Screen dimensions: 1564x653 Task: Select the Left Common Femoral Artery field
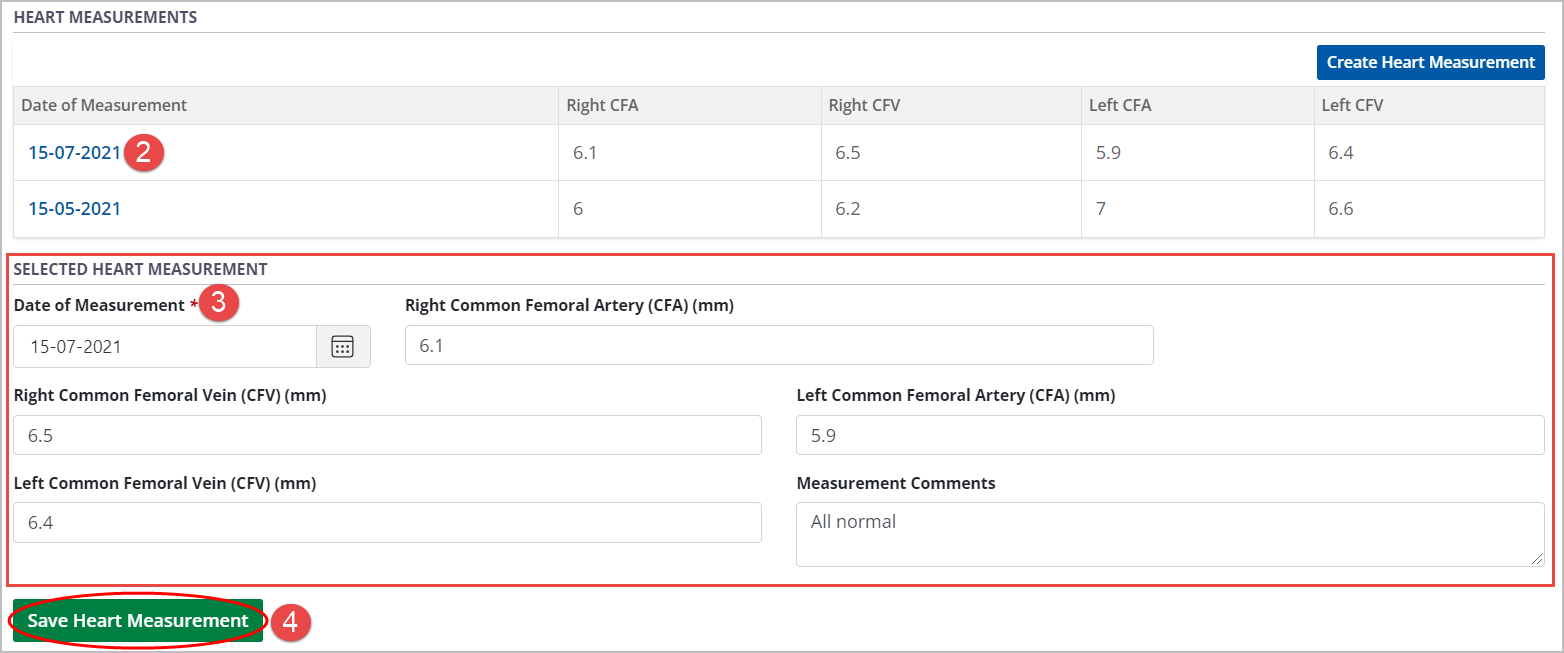[1168, 434]
